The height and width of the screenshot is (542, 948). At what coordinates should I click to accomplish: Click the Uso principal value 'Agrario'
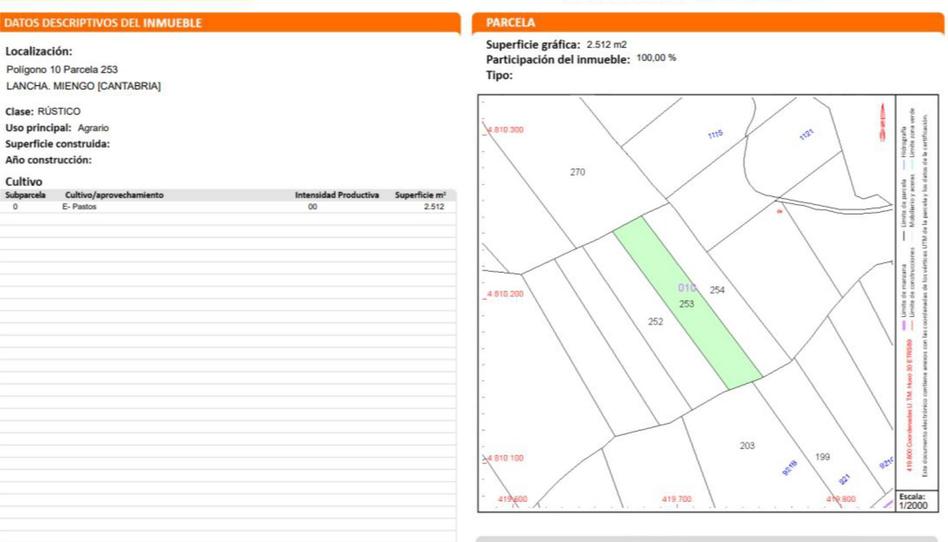pos(93,128)
